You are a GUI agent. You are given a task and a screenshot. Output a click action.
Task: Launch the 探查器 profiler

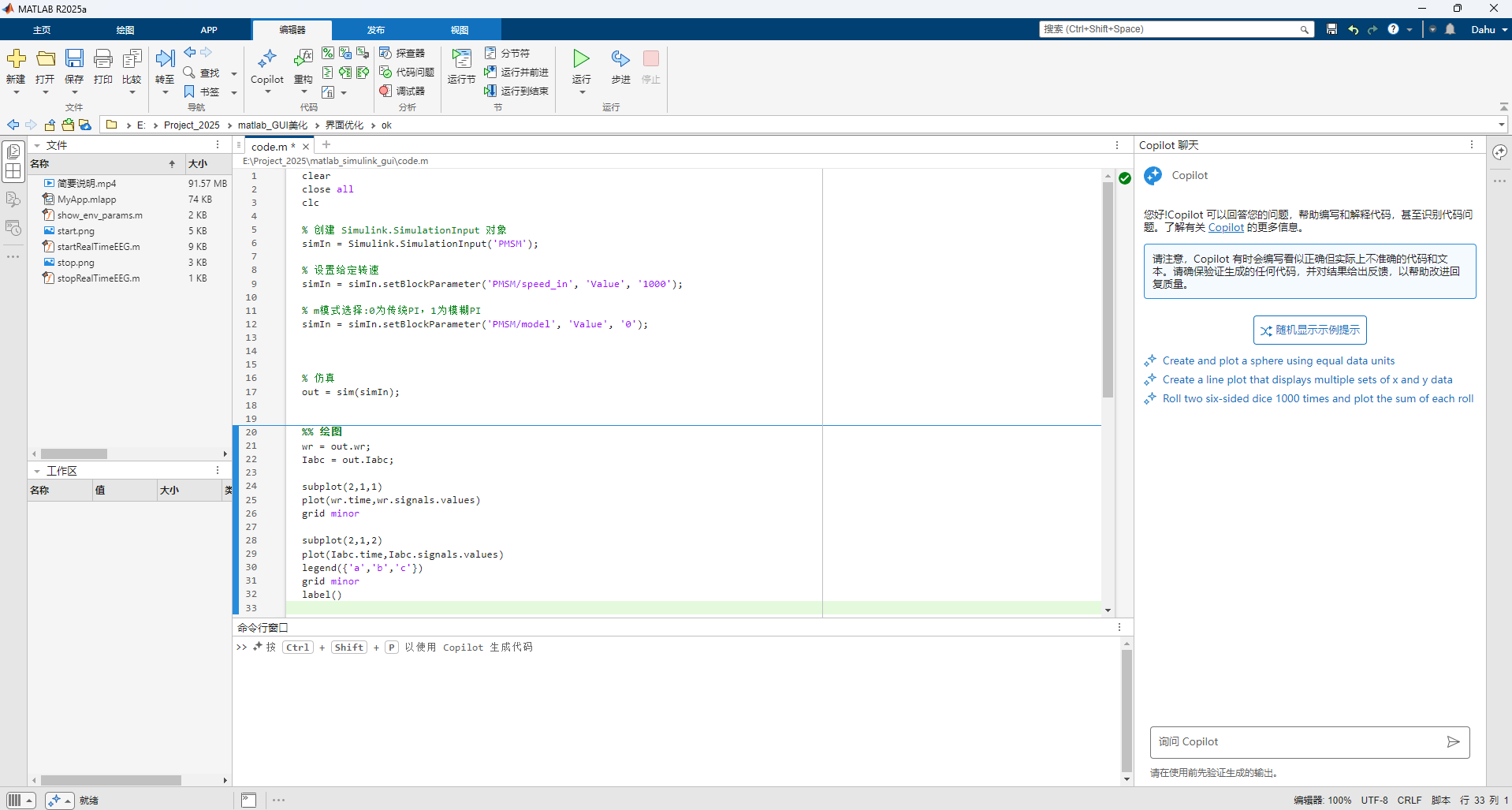[402, 53]
